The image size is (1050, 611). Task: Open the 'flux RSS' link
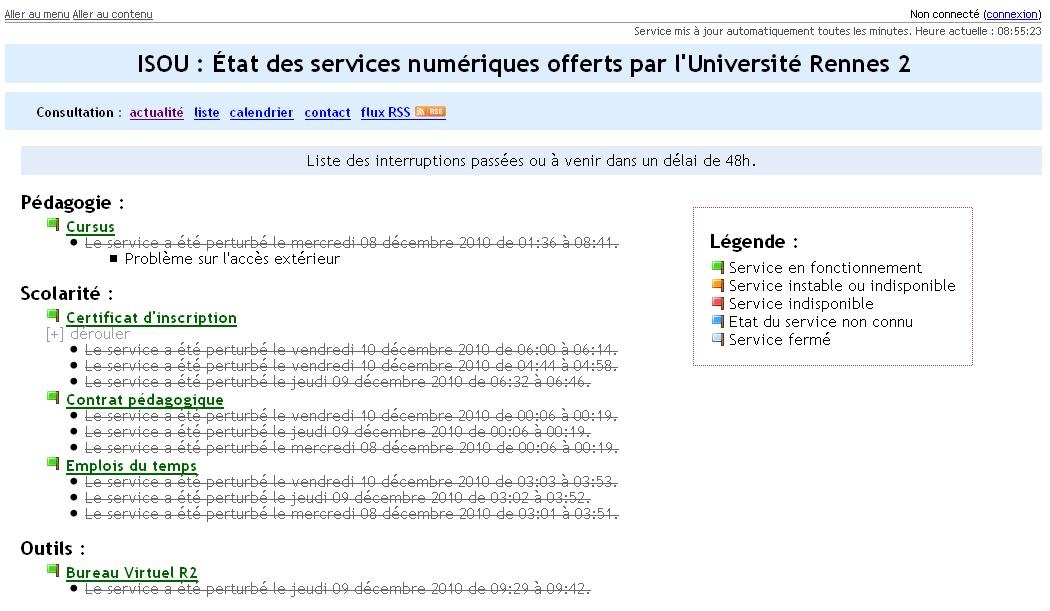tap(385, 113)
